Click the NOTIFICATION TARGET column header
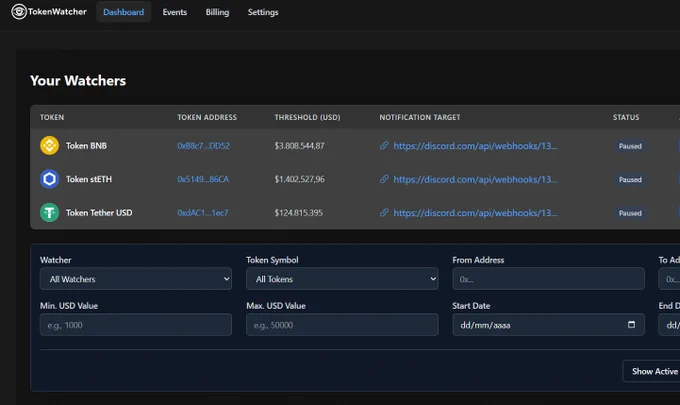 tap(420, 117)
